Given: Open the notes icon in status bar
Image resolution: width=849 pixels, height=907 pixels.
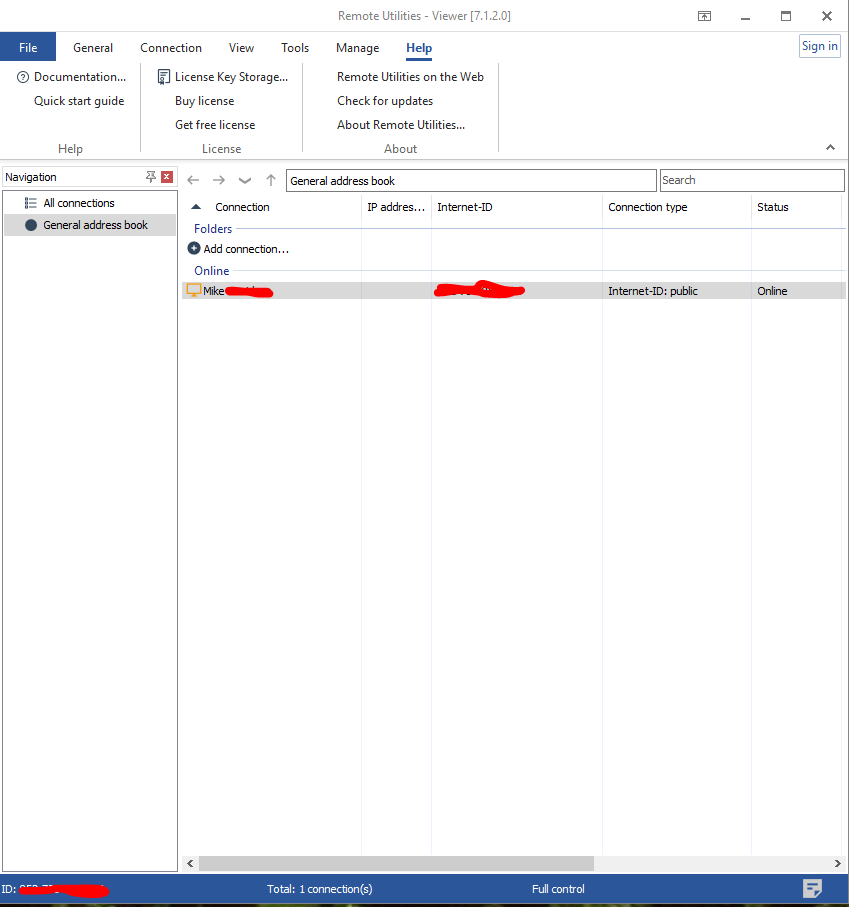Looking at the screenshot, I should coord(812,888).
